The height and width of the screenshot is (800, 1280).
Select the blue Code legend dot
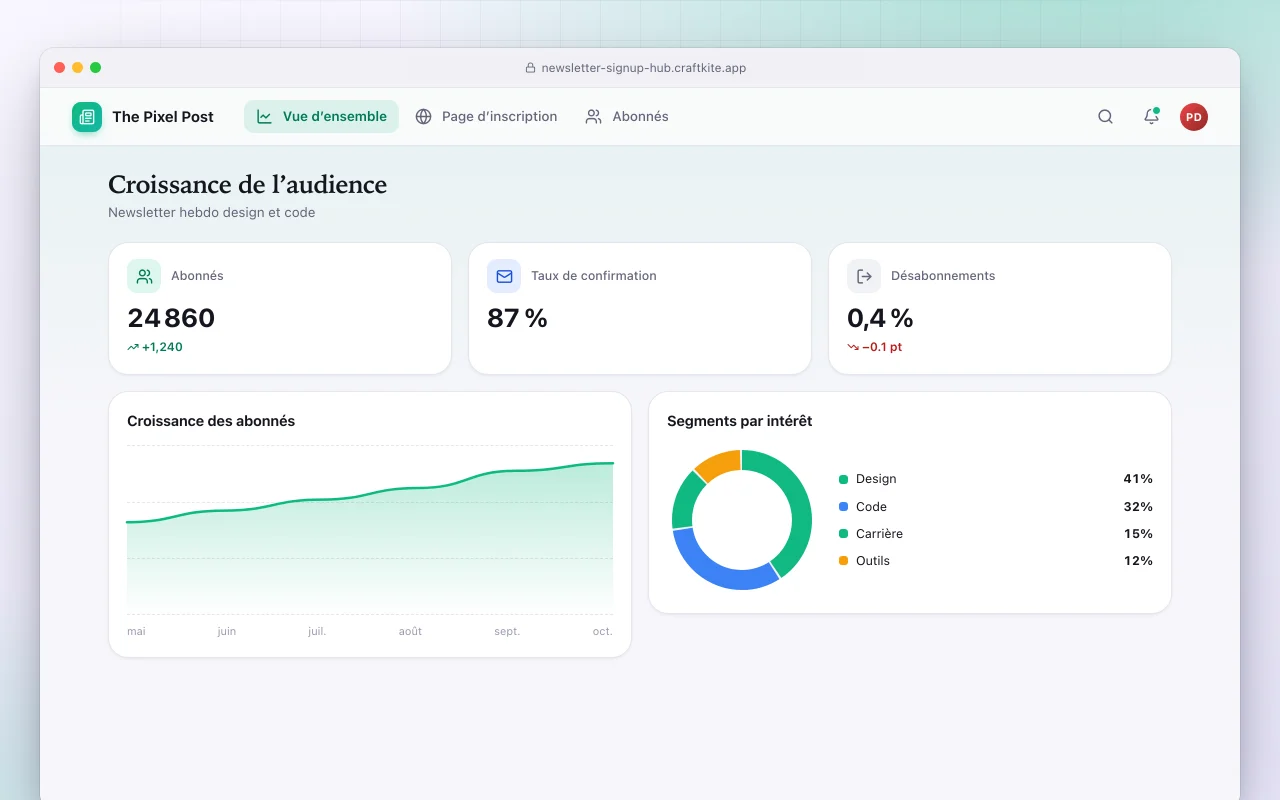843,507
